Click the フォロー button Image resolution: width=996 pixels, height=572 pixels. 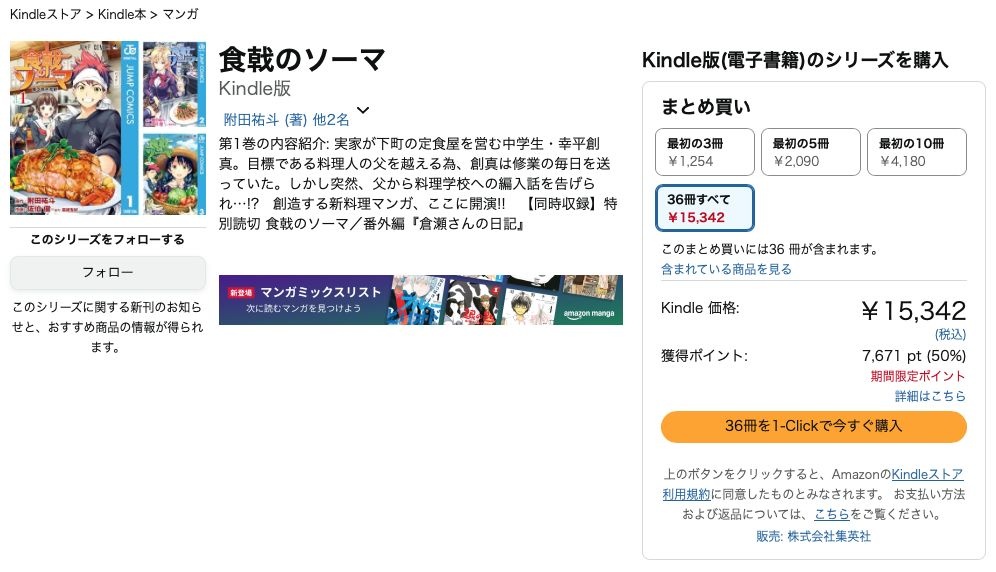[107, 273]
